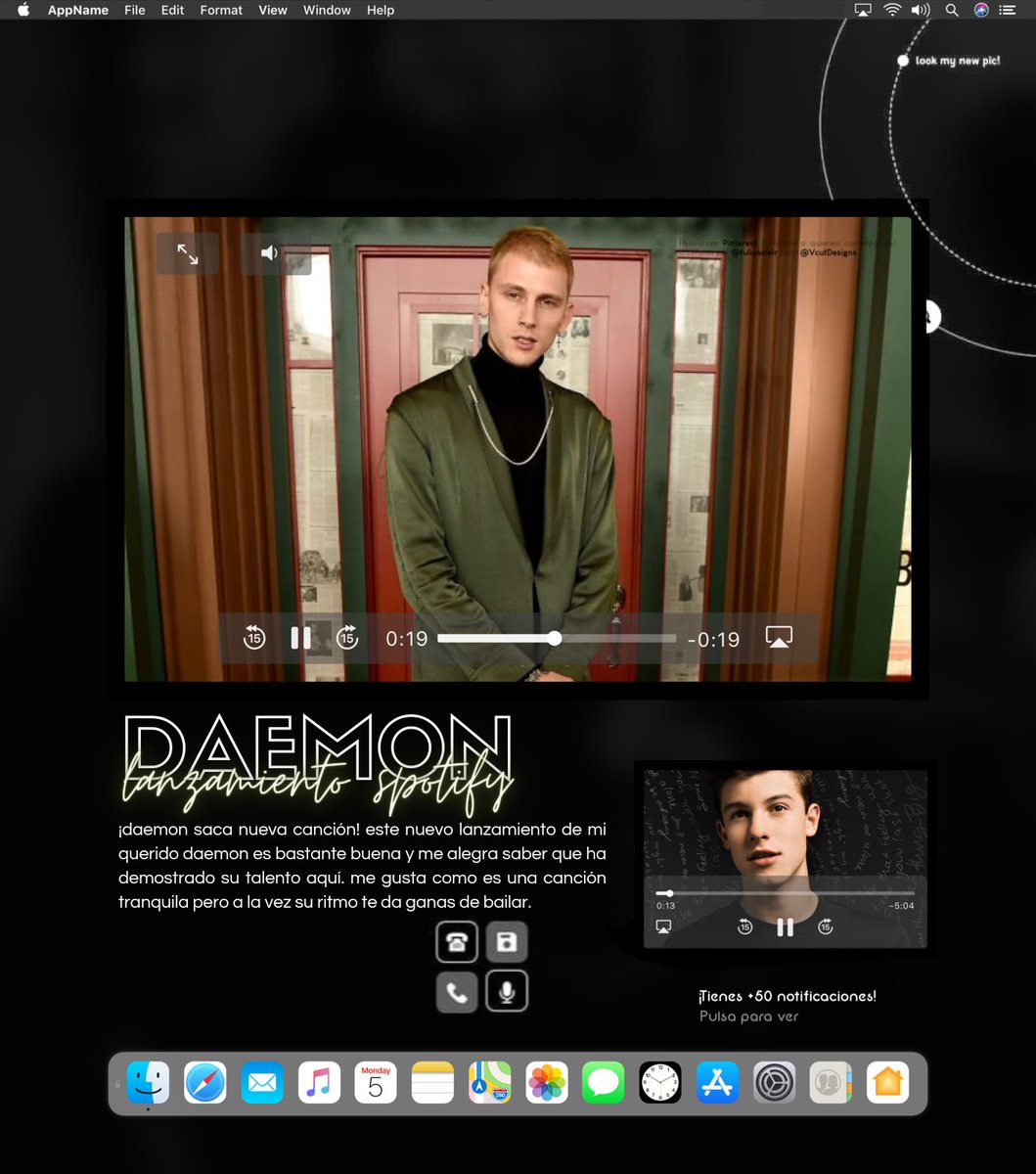The image size is (1036, 1174).
Task: Open the File menu
Action: [135, 10]
